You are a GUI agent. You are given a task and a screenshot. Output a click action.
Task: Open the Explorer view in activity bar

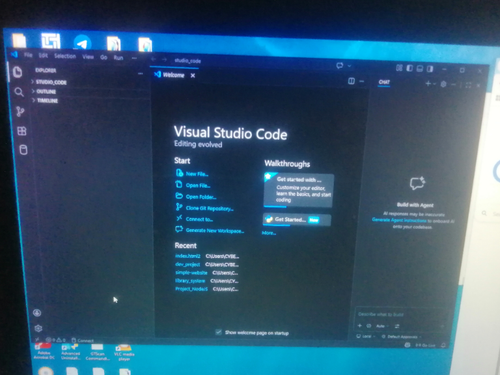coord(17,72)
